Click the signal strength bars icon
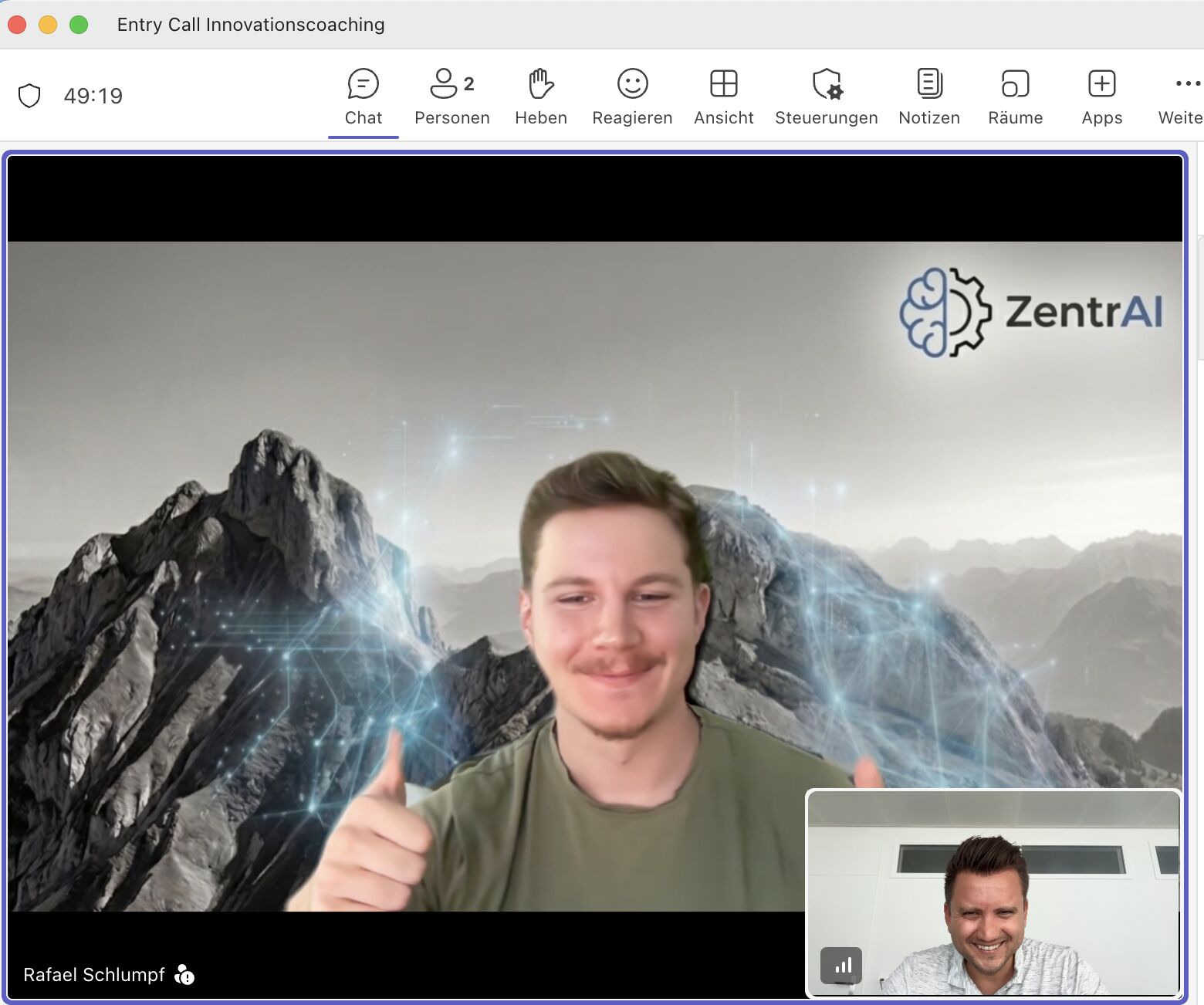The height and width of the screenshot is (1005, 1204). [841, 965]
